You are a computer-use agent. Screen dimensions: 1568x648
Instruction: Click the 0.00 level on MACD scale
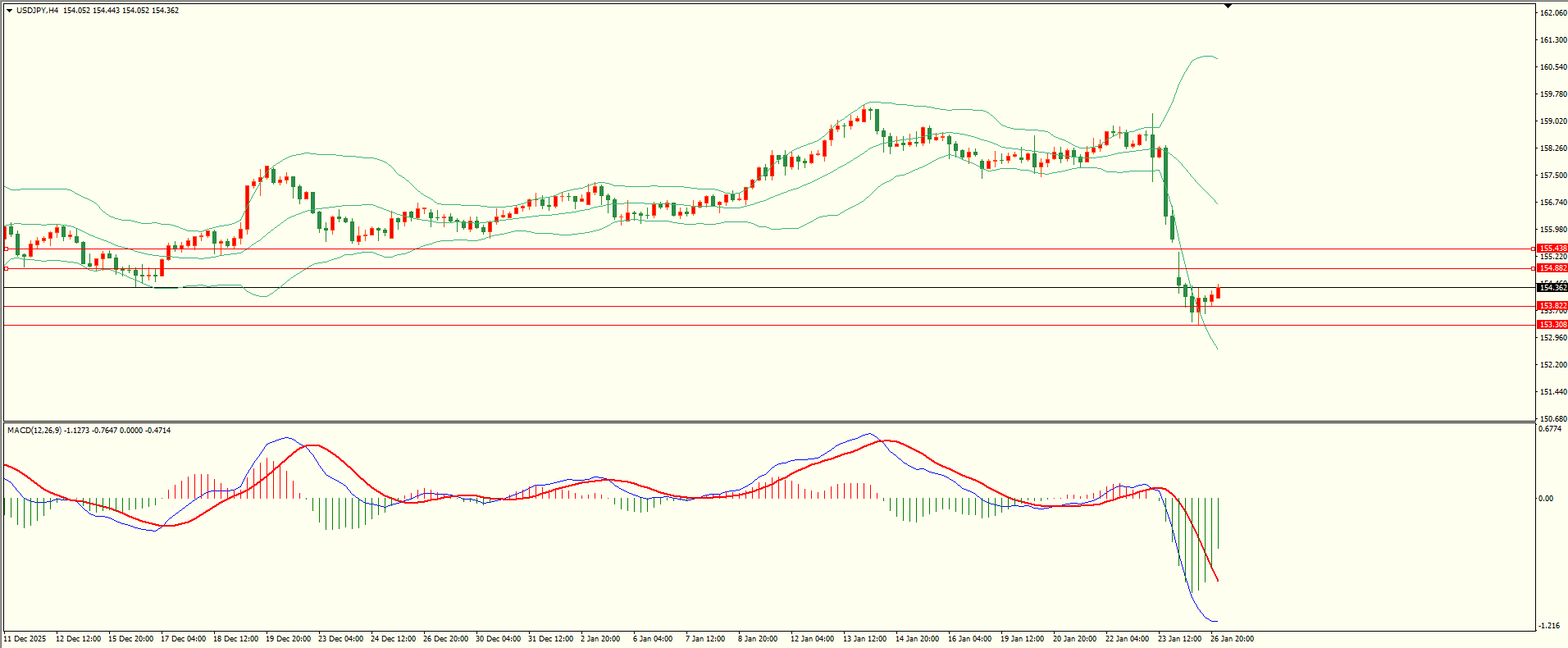point(1545,499)
